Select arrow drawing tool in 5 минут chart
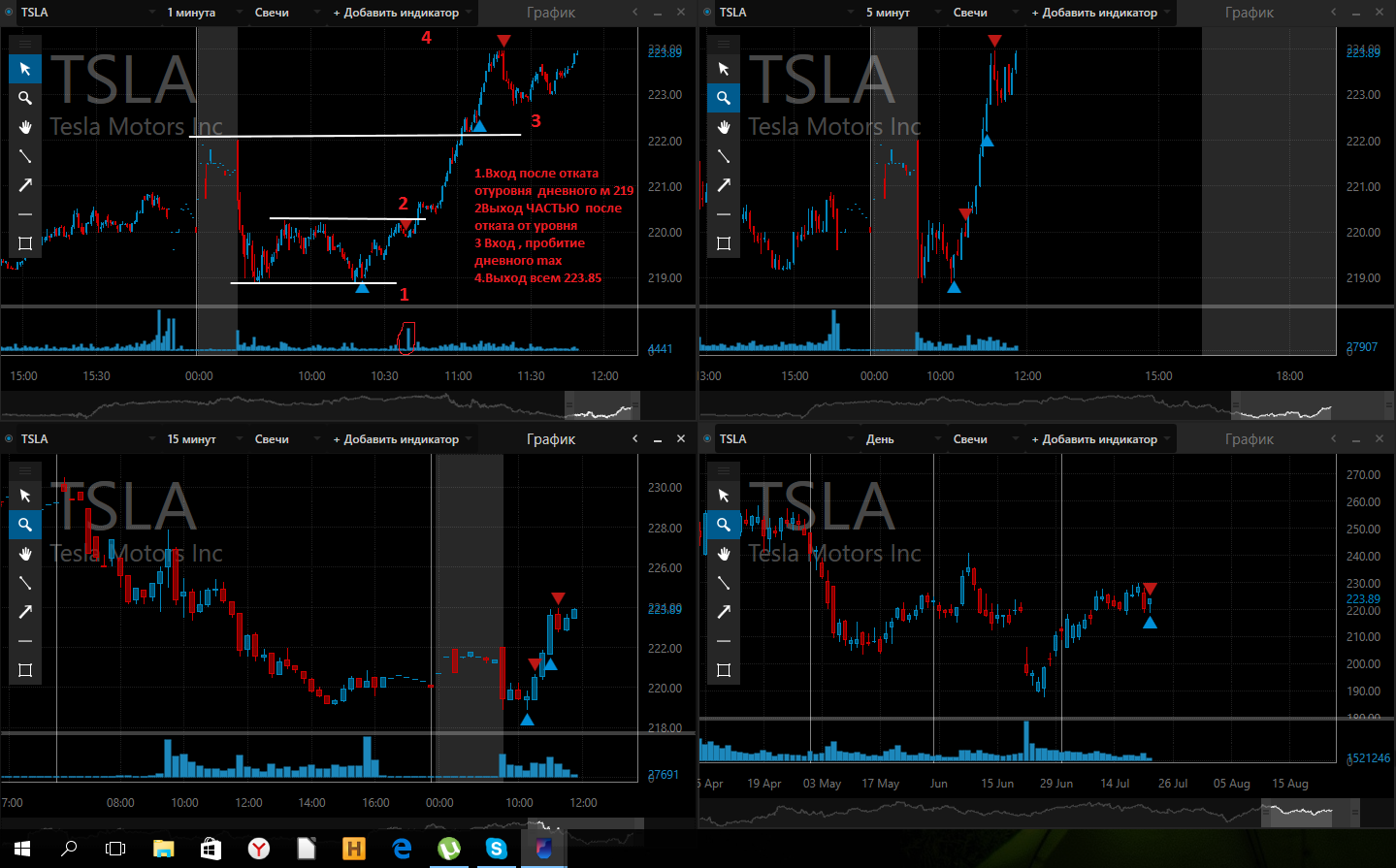This screenshot has width=1396, height=868. click(724, 185)
